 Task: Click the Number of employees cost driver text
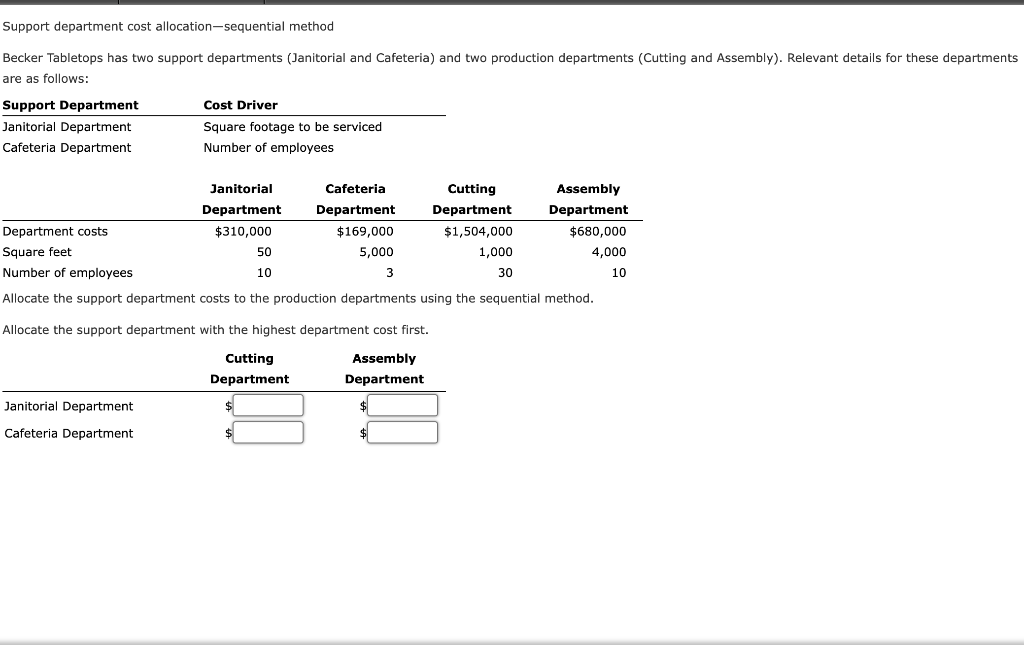click(266, 147)
